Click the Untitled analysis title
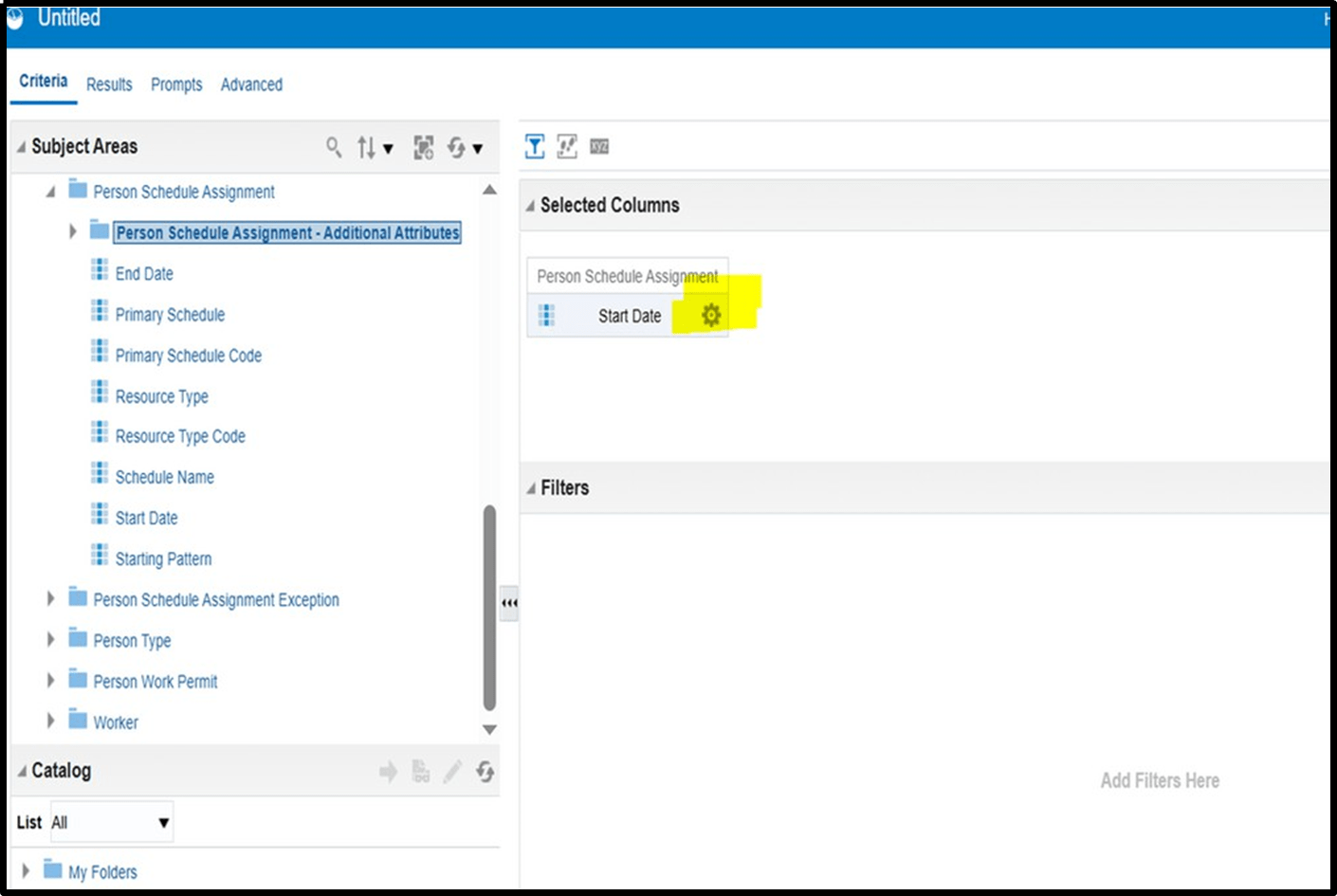 click(68, 17)
